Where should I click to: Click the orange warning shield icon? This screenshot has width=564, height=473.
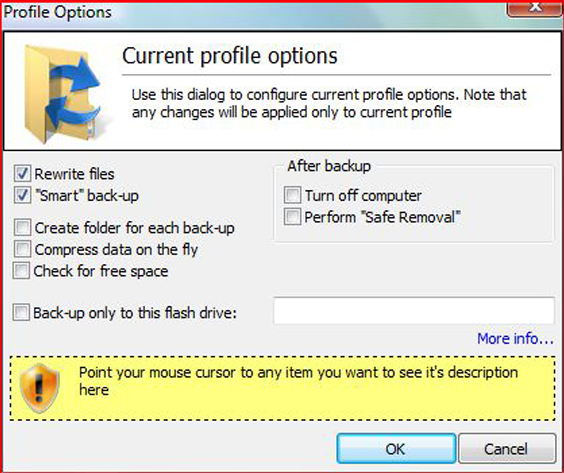(40, 388)
